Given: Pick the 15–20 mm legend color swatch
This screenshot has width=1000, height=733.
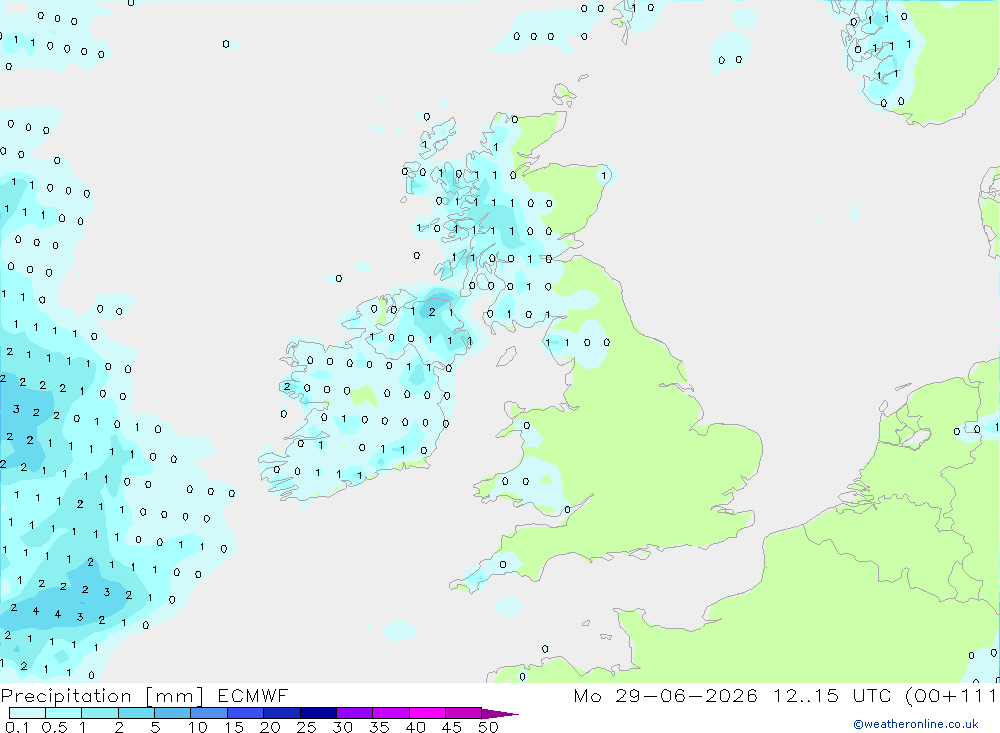Looking at the screenshot, I should 245,713.
